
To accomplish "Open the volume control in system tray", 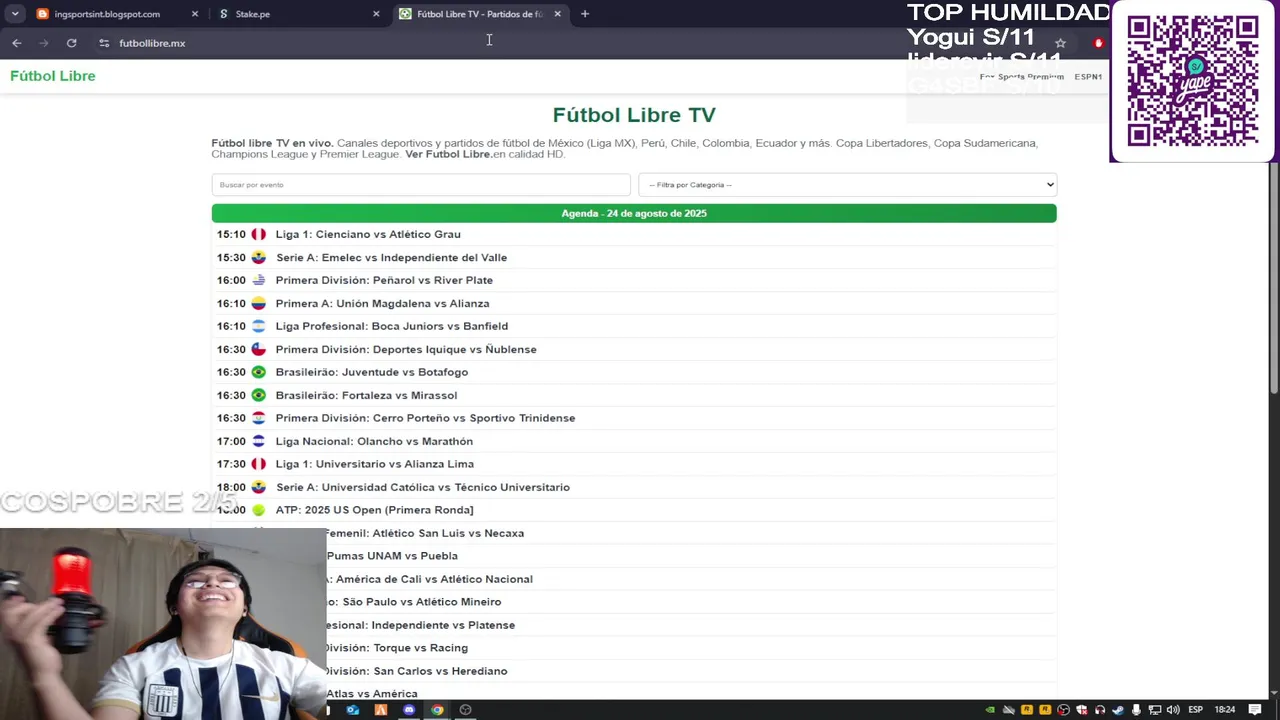I will [1172, 710].
